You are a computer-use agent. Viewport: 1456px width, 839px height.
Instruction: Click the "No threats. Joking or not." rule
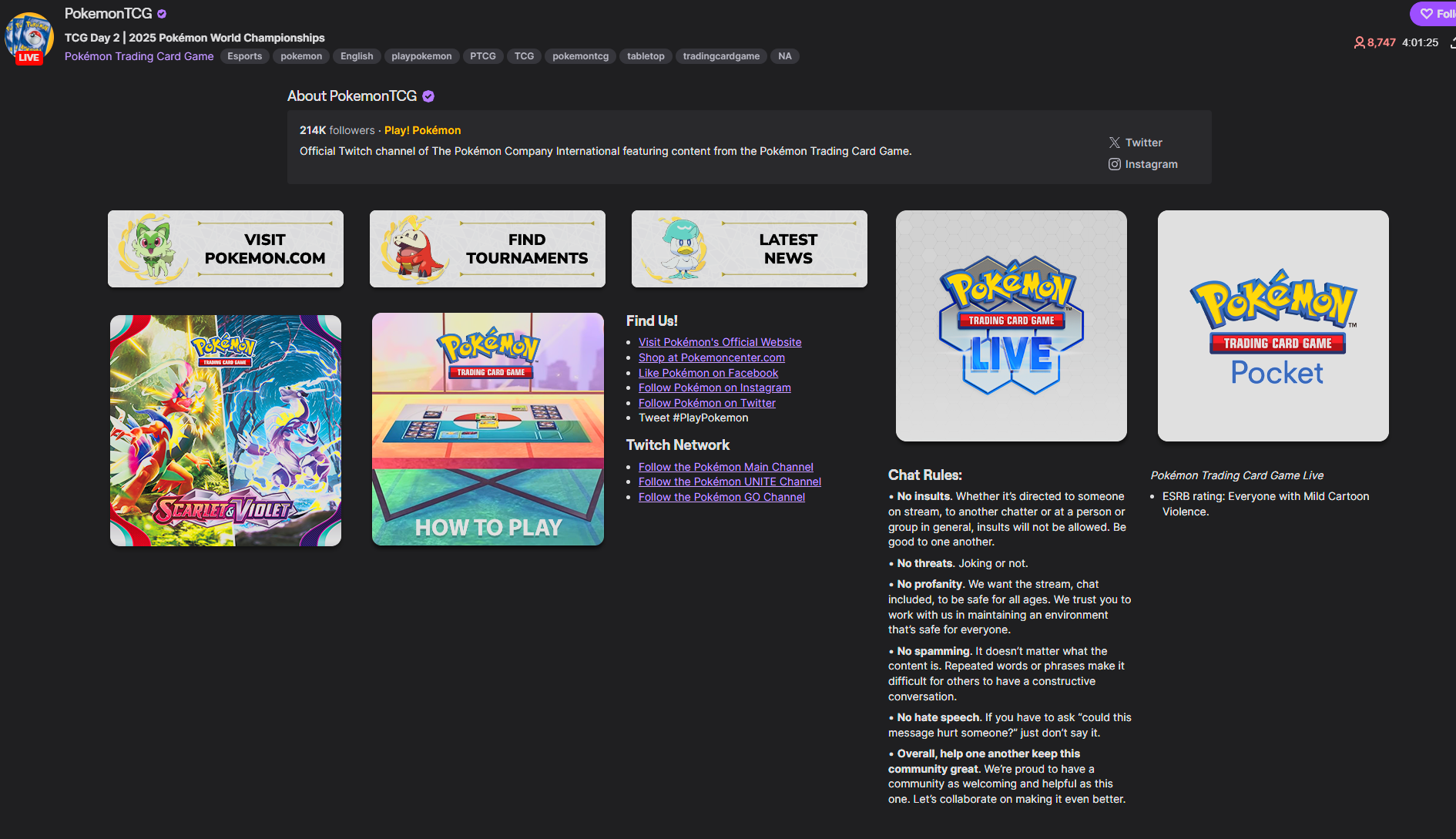[x=958, y=563]
